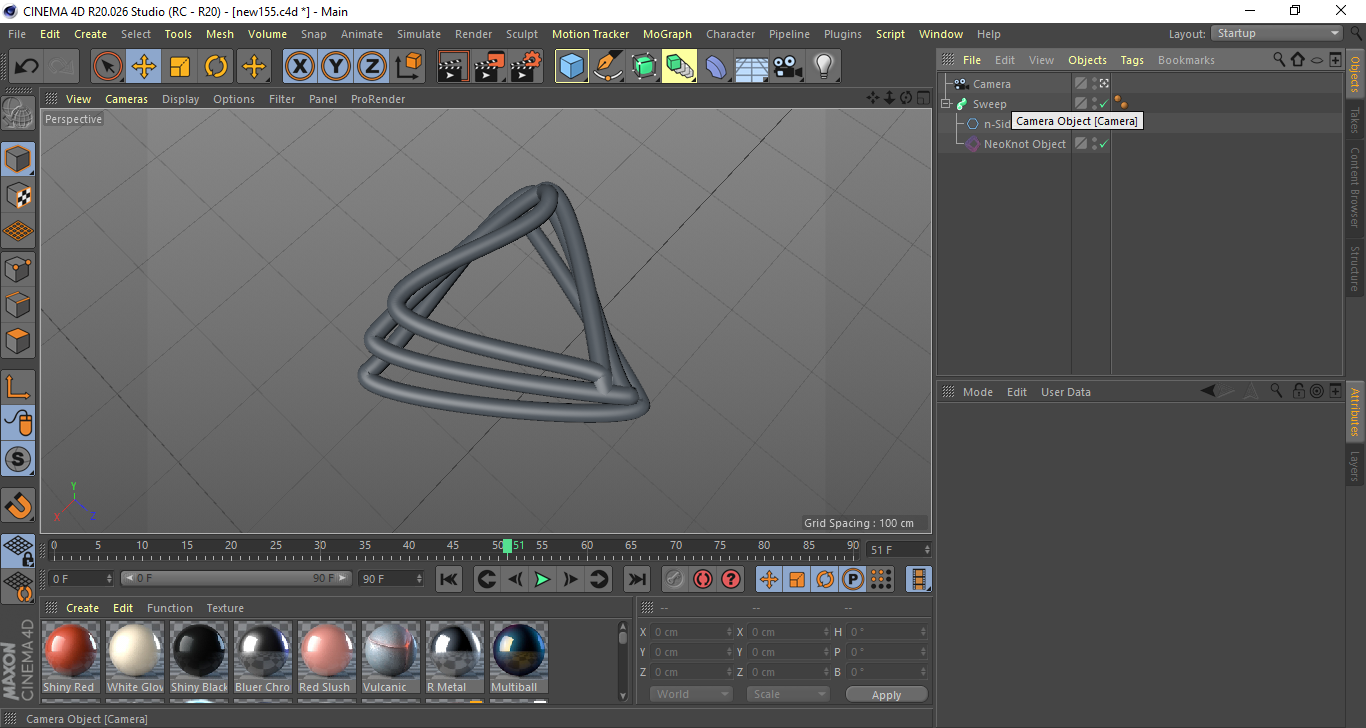Activate the Scale tool
Image resolution: width=1366 pixels, height=728 pixels.
pos(180,67)
